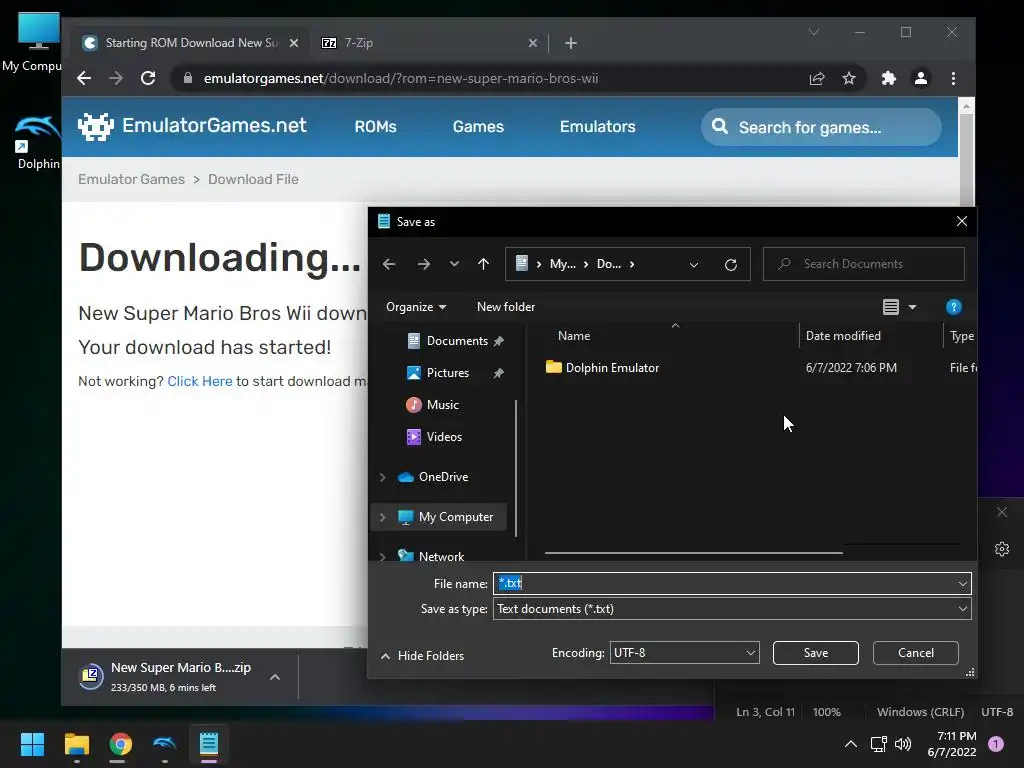Image resolution: width=1024 pixels, height=768 pixels.
Task: Open help in the Save as dialog
Action: point(953,307)
